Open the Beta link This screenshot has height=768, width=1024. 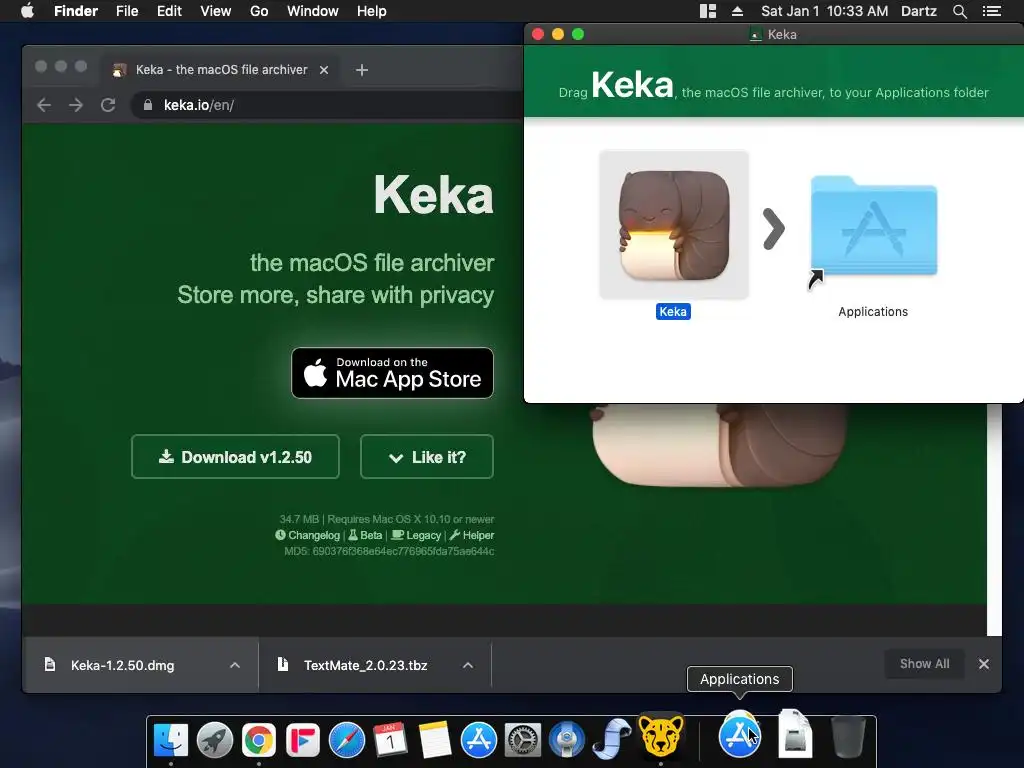coord(365,535)
